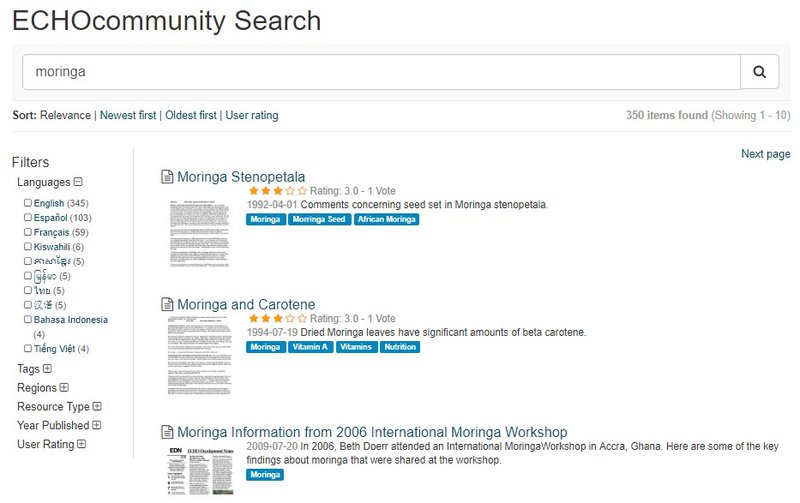Screen dimensions: 800x503
Task: Go to Next page of results
Action: click(765, 154)
